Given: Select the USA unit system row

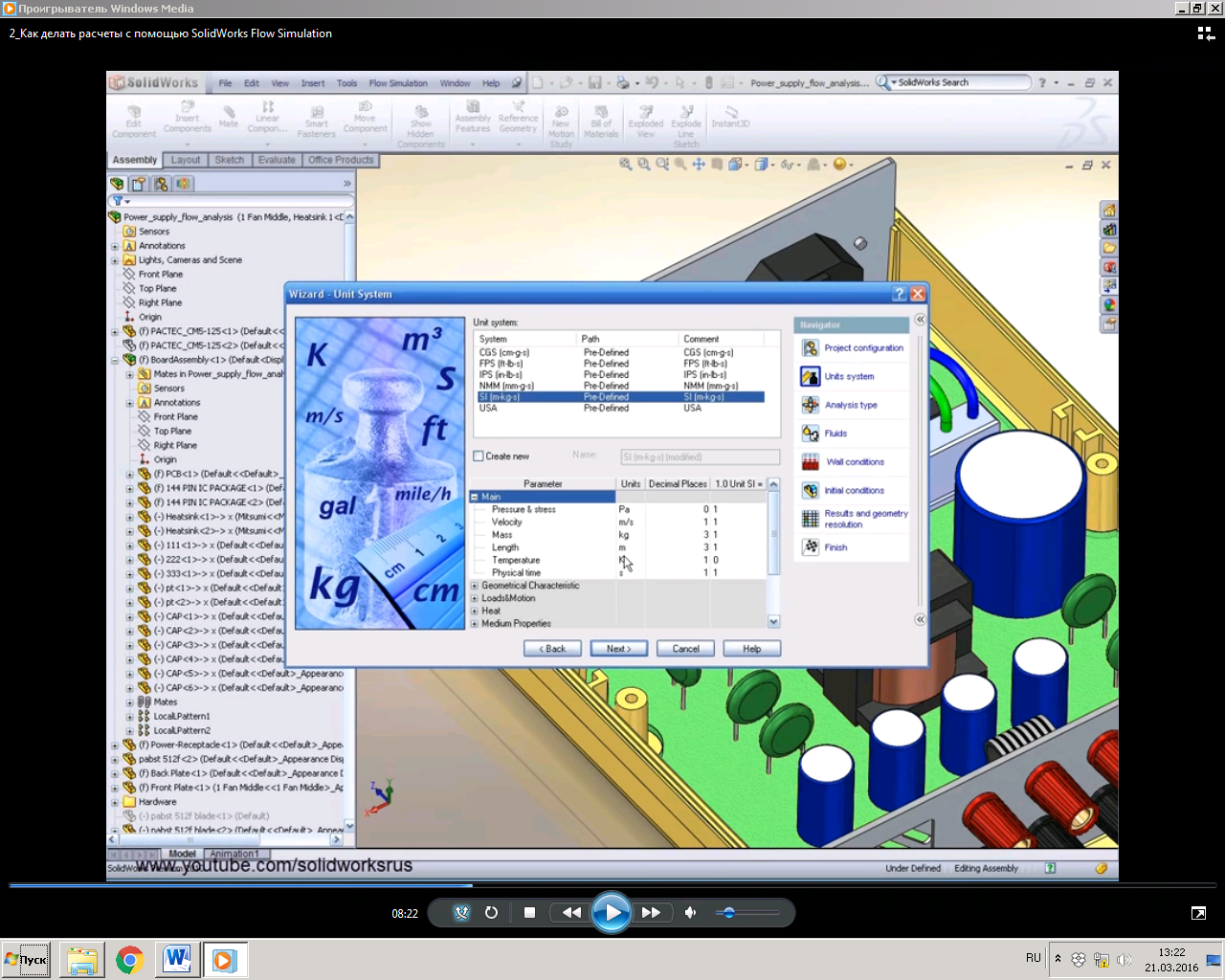Looking at the screenshot, I should pos(620,408).
